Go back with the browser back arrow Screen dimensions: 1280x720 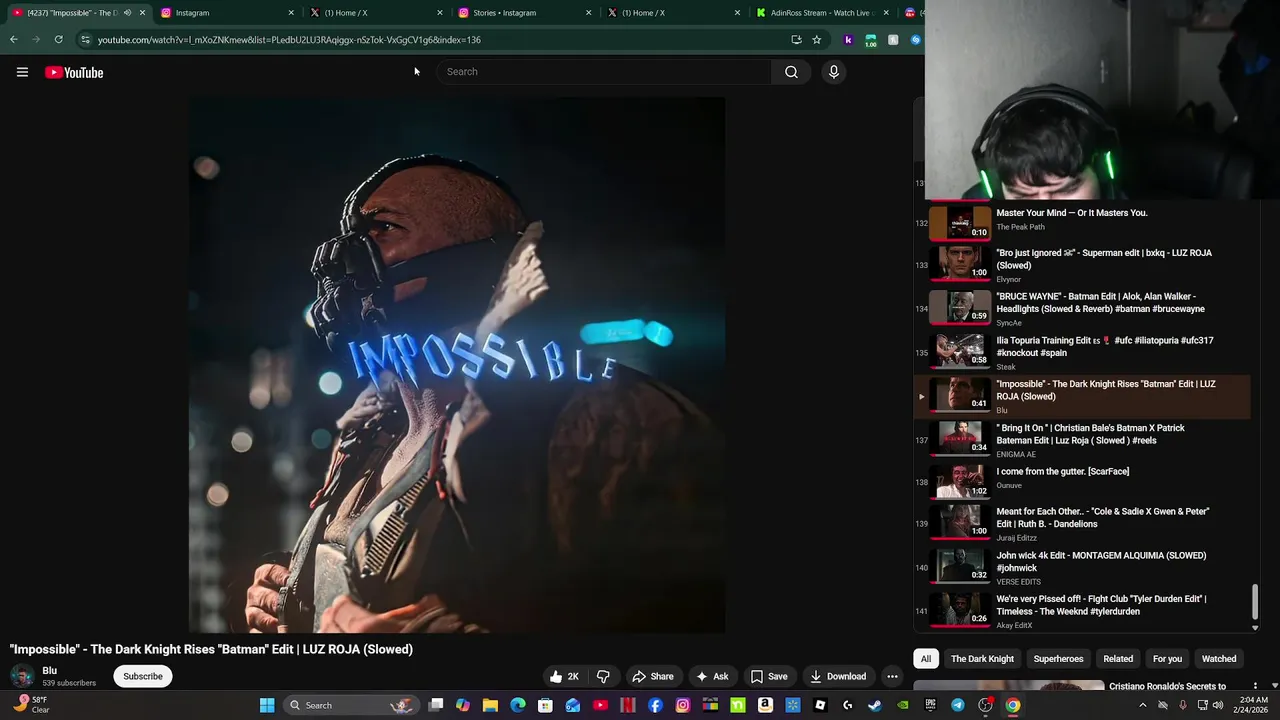pos(13,40)
